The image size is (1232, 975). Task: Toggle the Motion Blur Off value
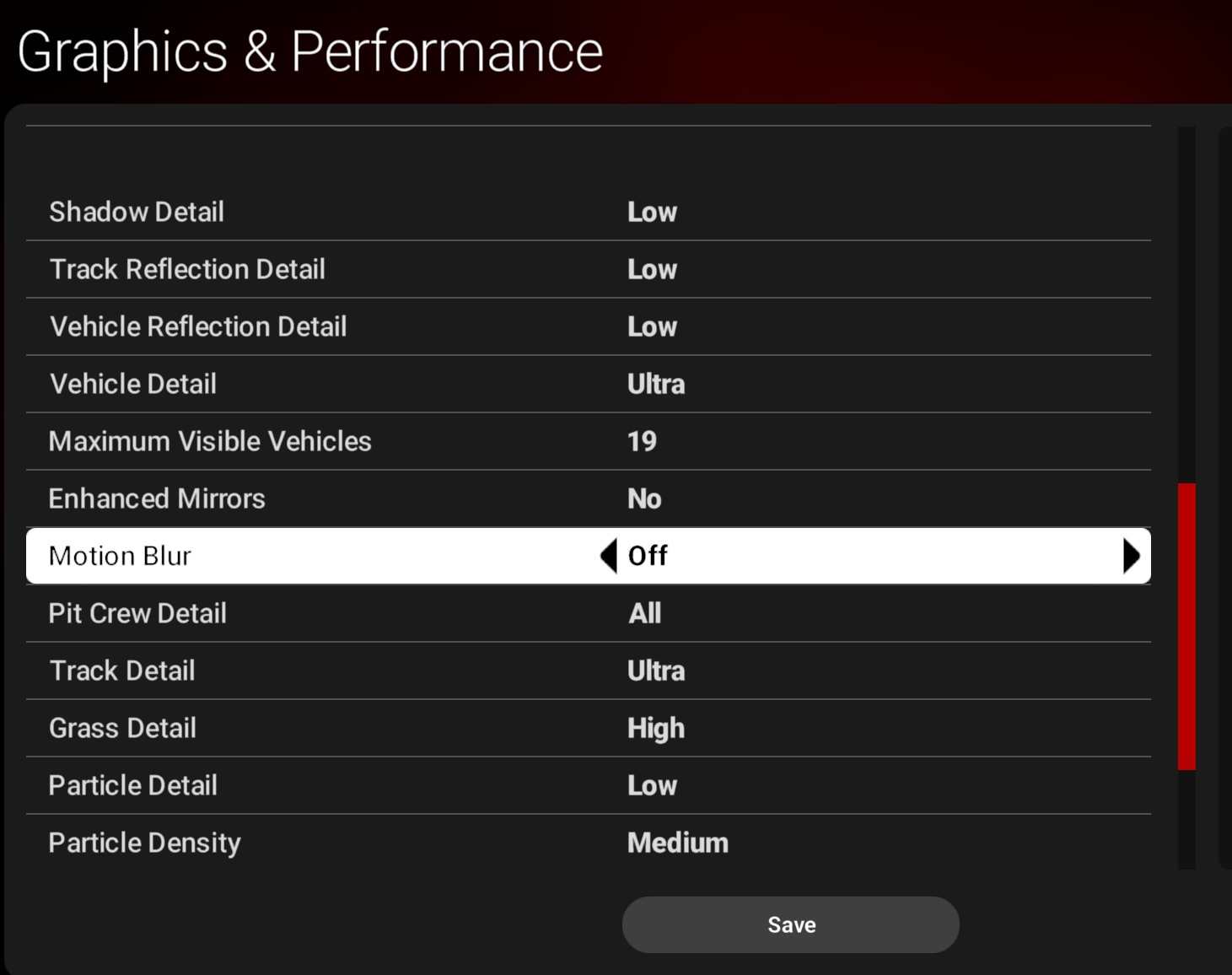click(648, 556)
